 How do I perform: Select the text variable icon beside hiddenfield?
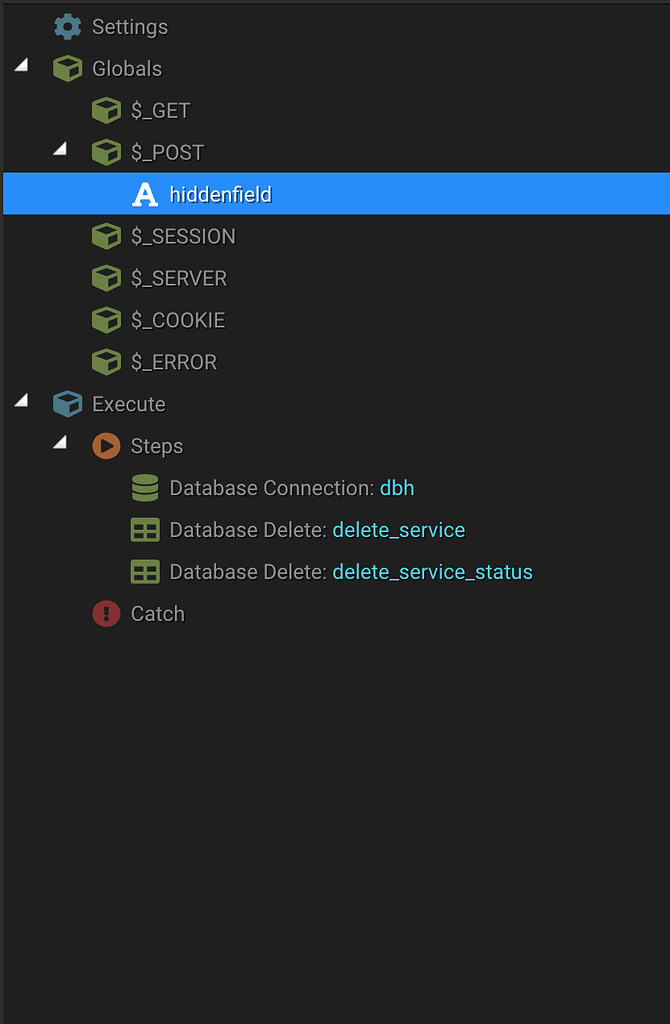click(145, 194)
